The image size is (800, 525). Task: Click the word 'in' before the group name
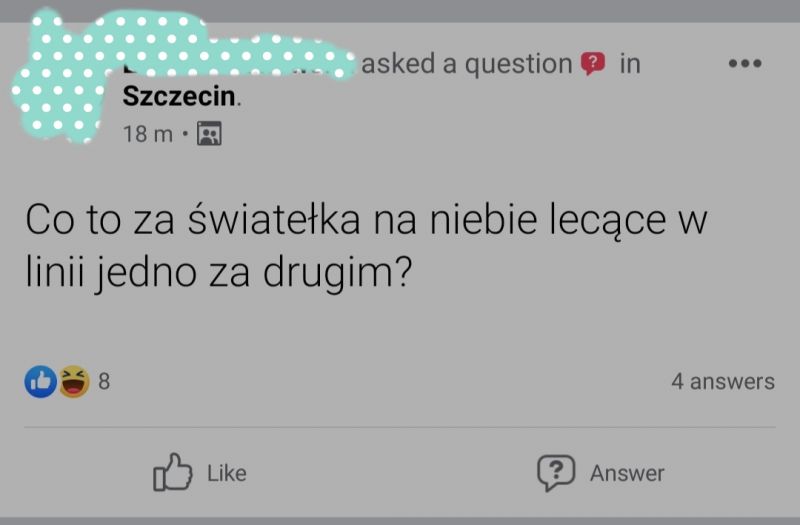click(630, 64)
